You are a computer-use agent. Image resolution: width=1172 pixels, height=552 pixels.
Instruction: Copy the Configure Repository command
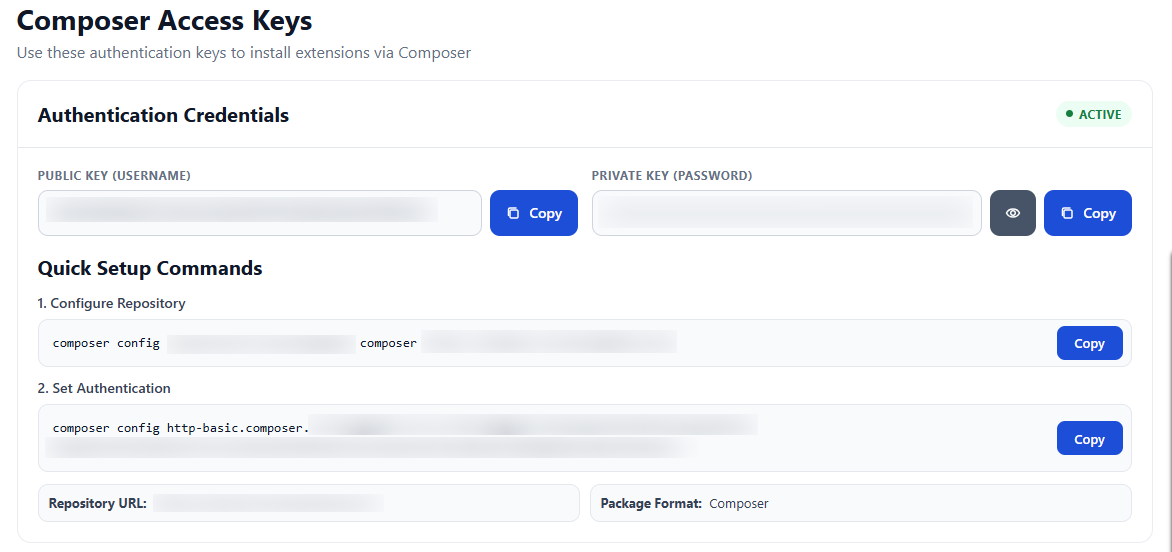(1089, 343)
